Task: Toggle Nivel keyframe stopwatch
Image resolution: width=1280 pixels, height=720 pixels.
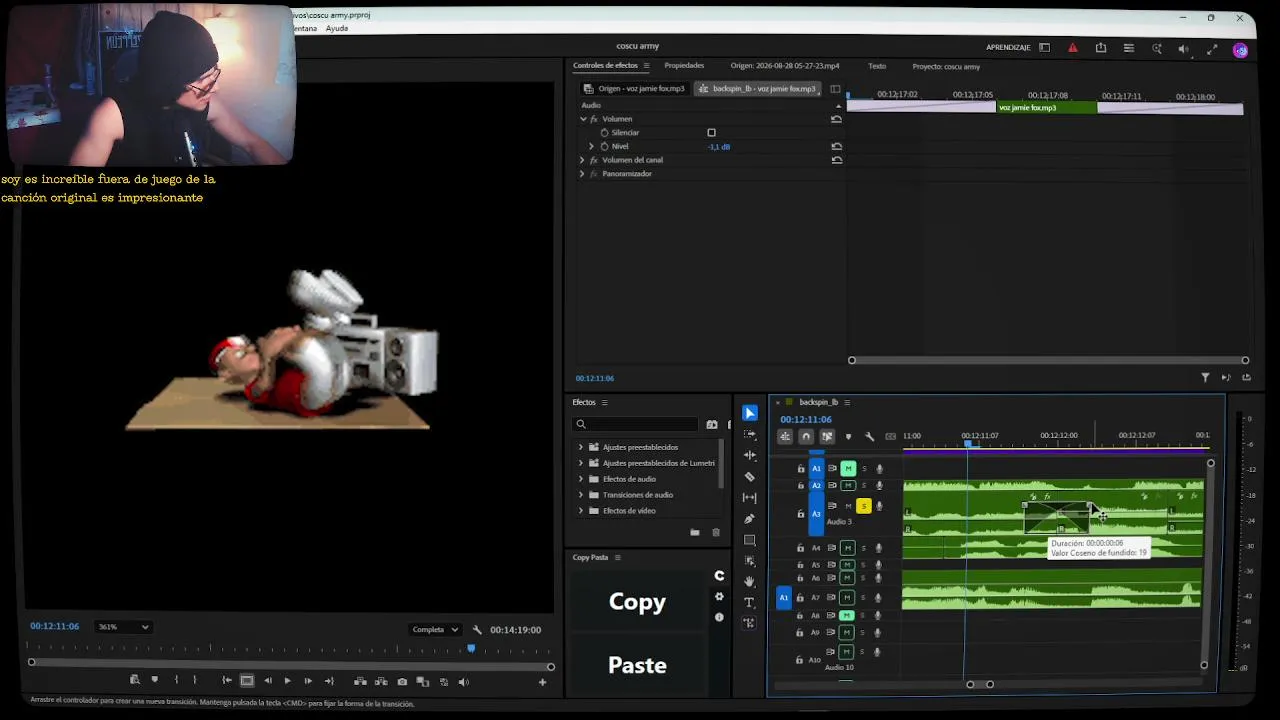Action: (x=604, y=146)
